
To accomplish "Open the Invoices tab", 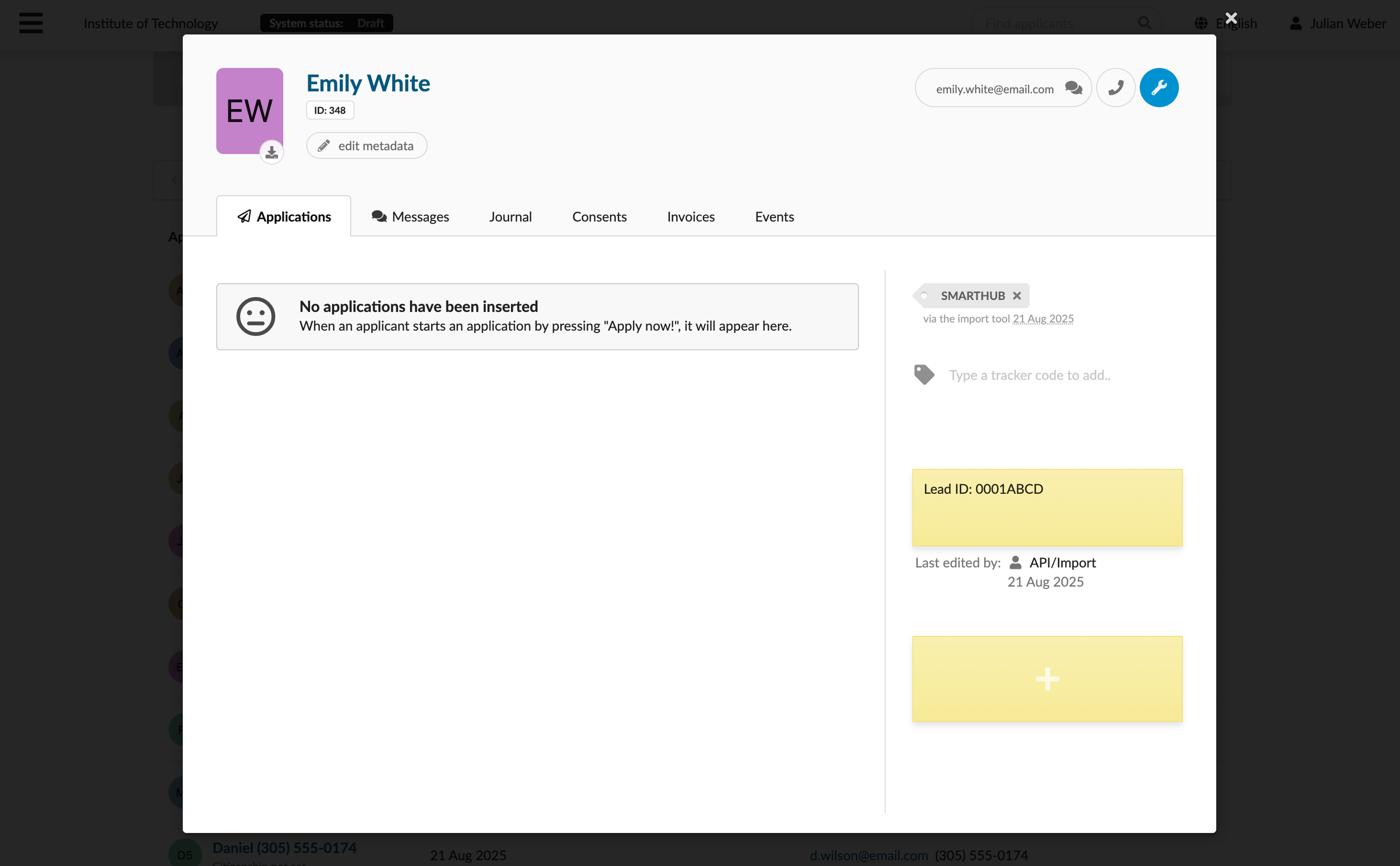I will coord(691,216).
